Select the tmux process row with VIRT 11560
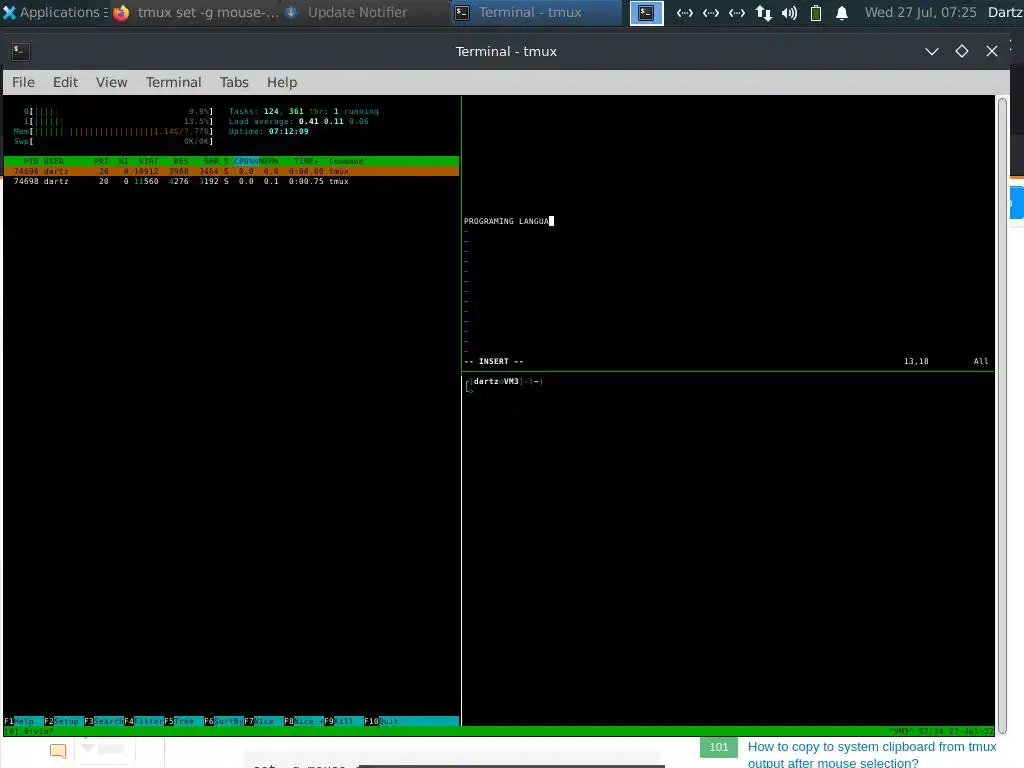Viewport: 1024px width, 768px height. pos(231,182)
